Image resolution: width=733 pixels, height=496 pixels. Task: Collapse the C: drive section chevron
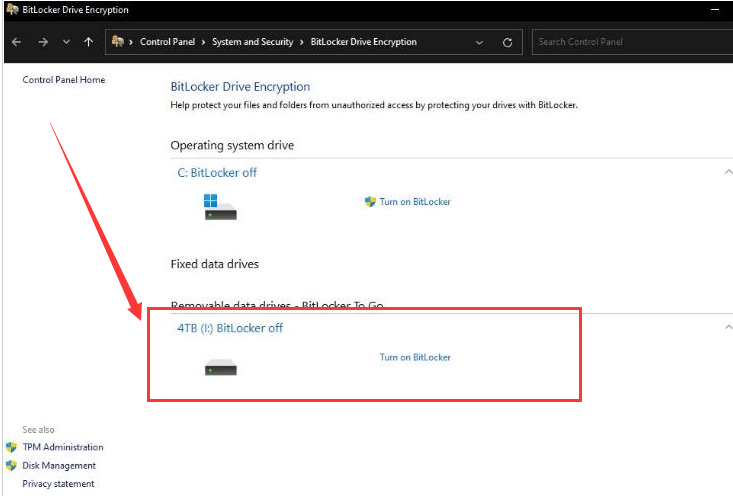(728, 172)
